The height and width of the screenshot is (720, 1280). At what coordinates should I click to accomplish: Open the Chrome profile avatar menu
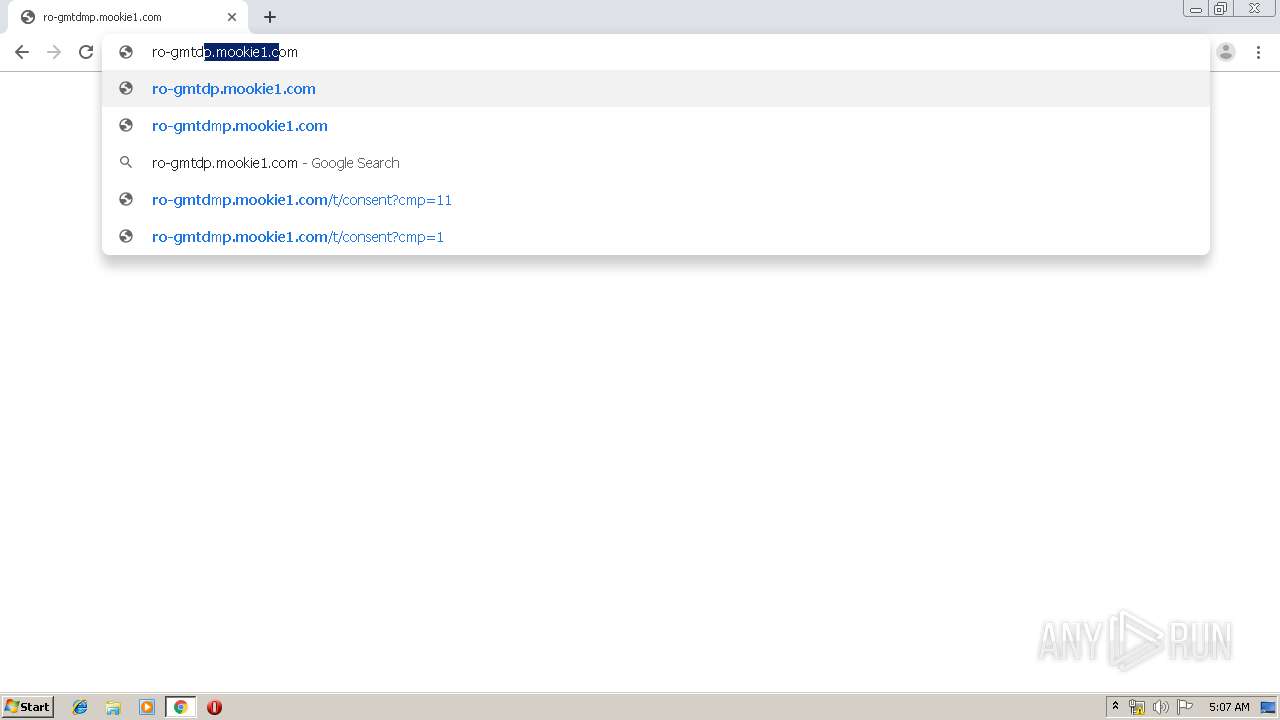click(x=1226, y=52)
